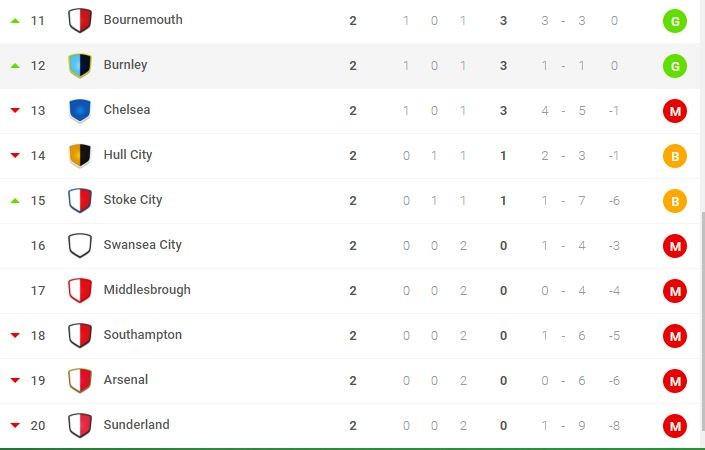705x450 pixels.
Task: Click the Swansea City white crest icon
Action: coord(80,245)
